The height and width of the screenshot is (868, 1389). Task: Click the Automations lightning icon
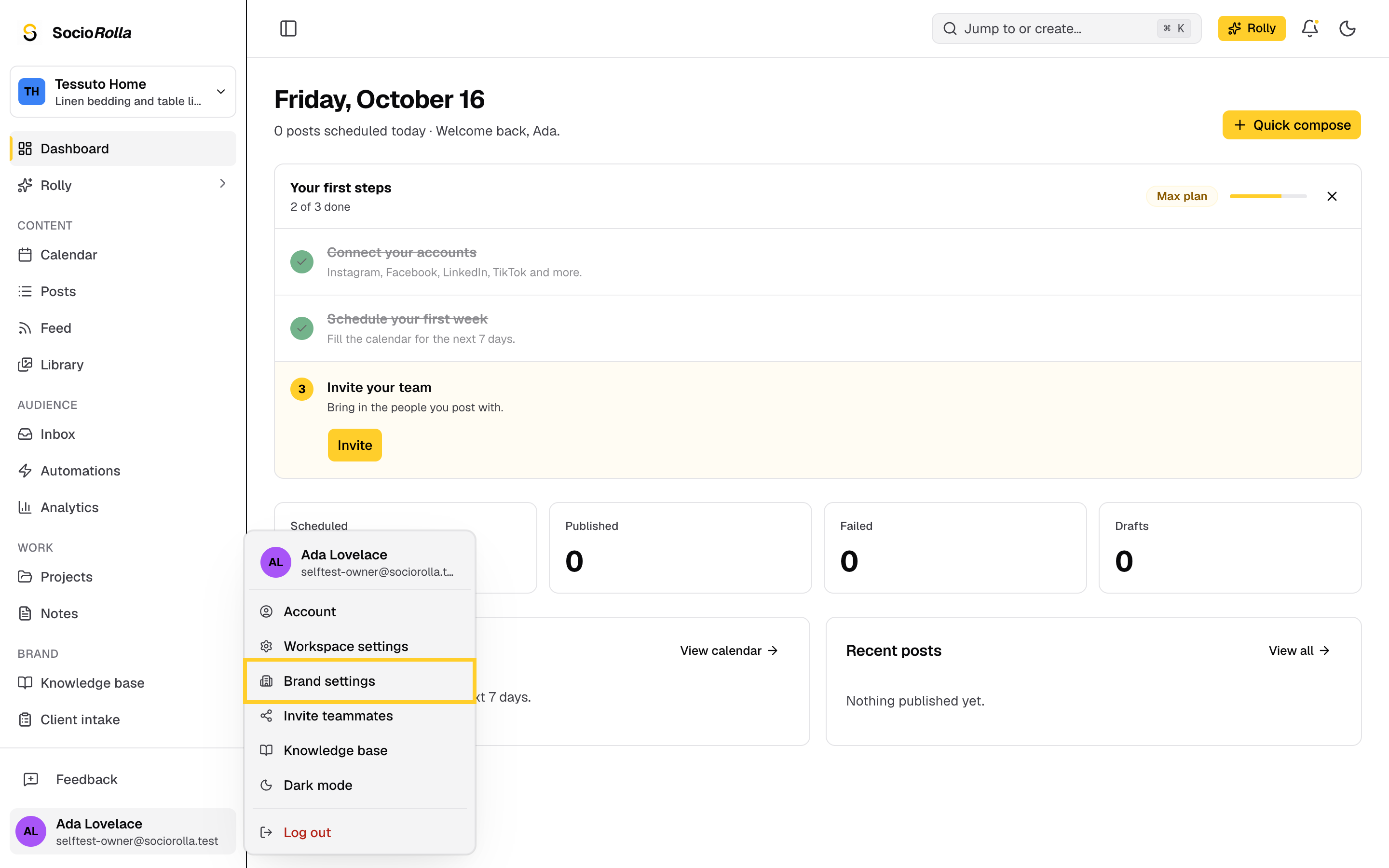pyautogui.click(x=25, y=471)
